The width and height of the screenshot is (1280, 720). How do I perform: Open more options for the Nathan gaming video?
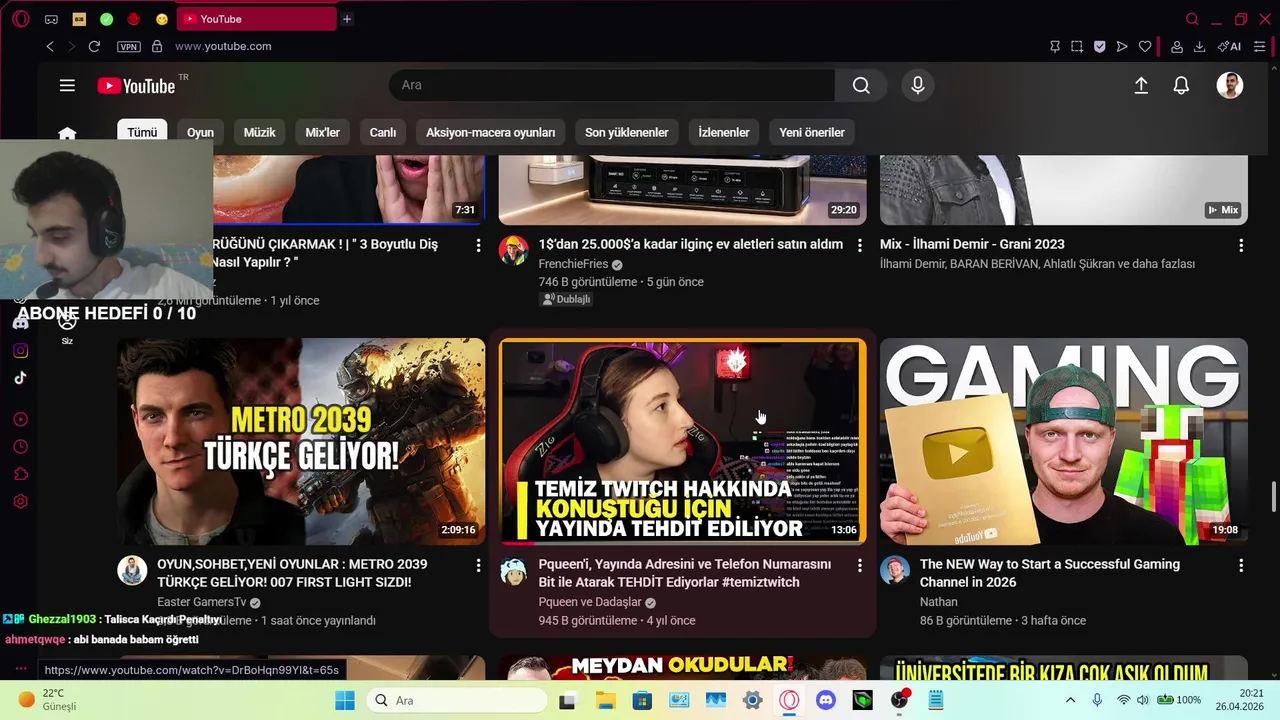point(1241,565)
